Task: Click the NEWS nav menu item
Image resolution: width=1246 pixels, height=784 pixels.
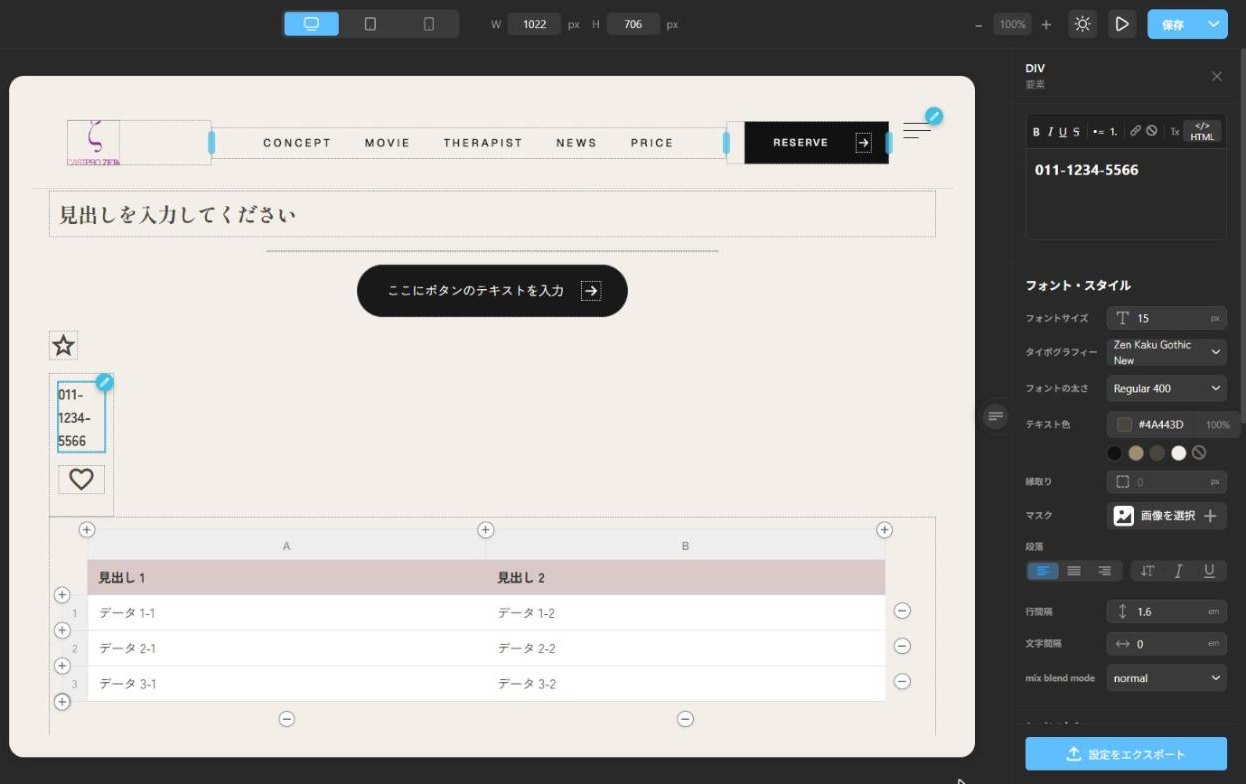Action: coord(576,143)
